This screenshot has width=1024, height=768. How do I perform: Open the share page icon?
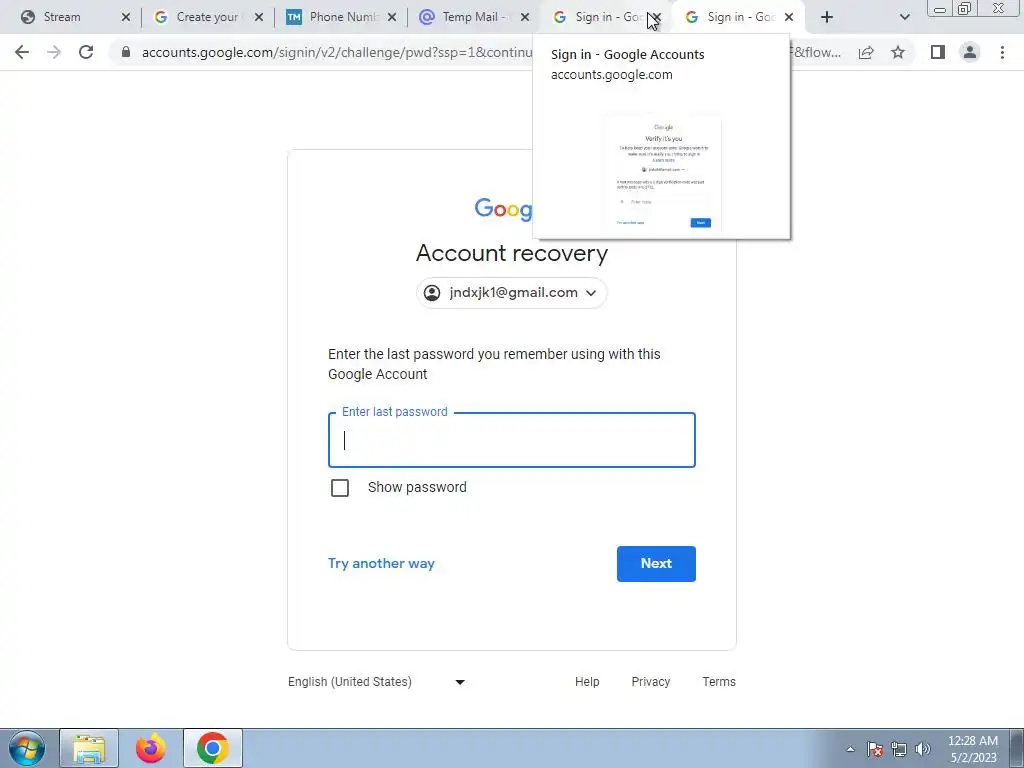[x=866, y=52]
